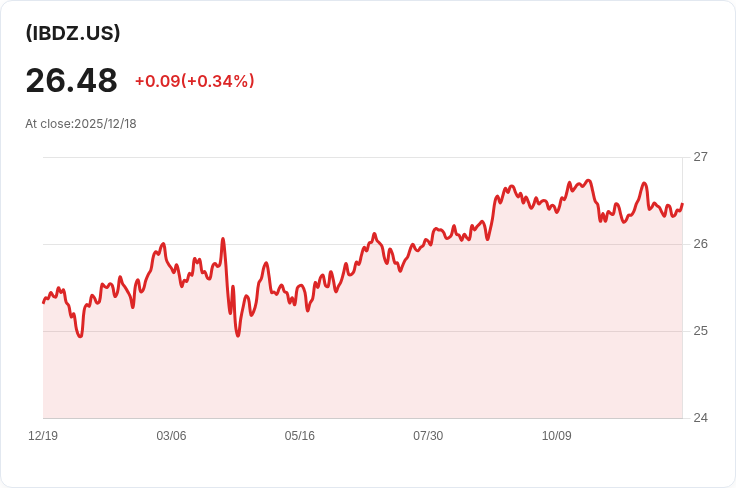Select the 12/19 x-axis date label

tap(43, 436)
